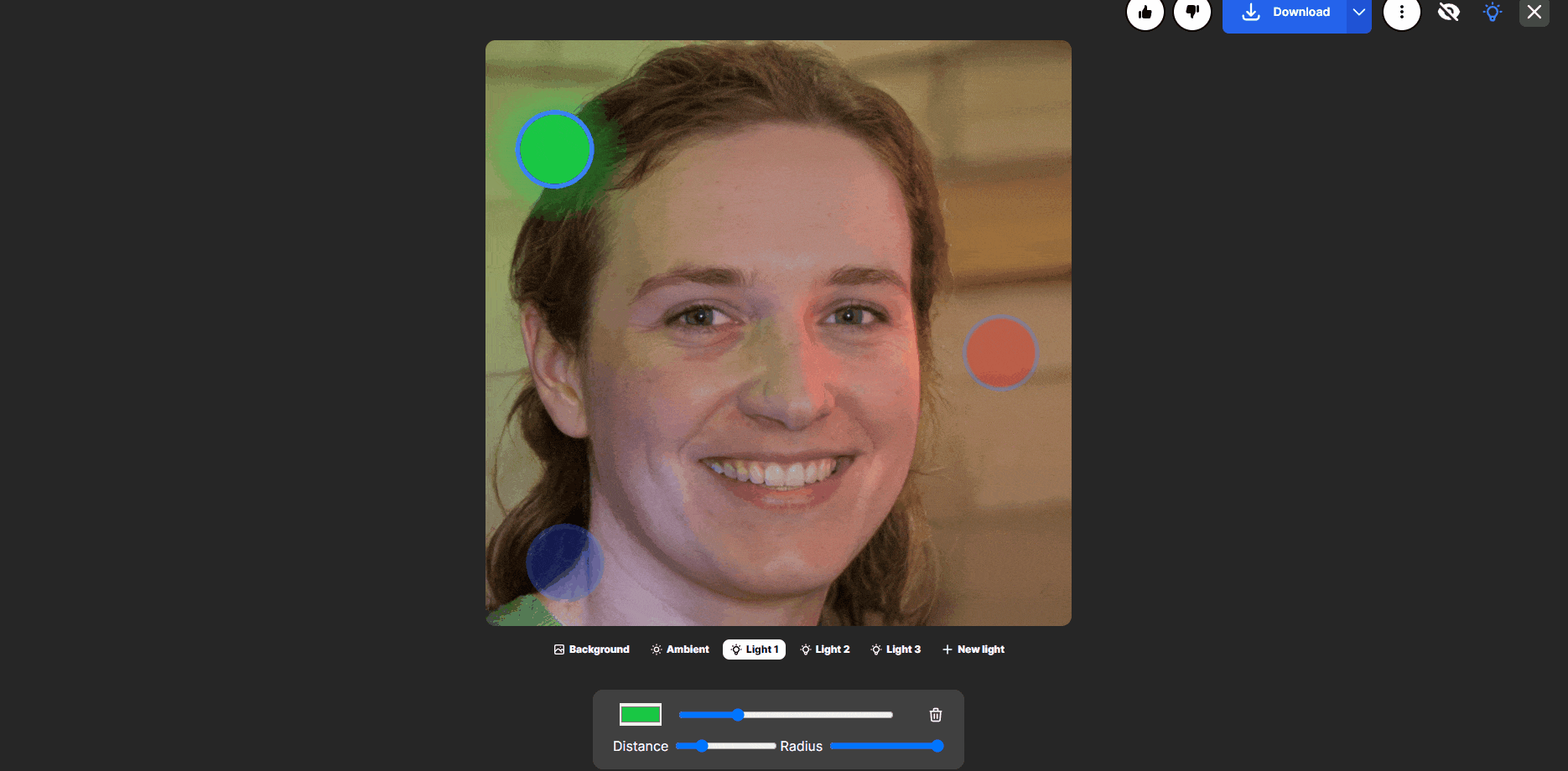Toggle the crossed-eye visibility icon

1449,12
